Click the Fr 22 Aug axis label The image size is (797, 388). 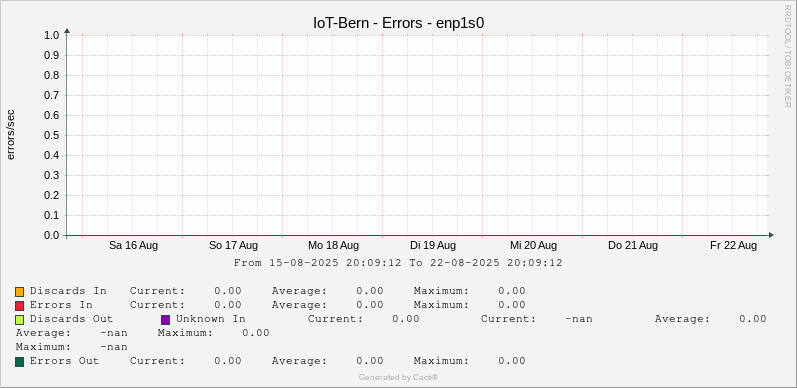(x=733, y=246)
